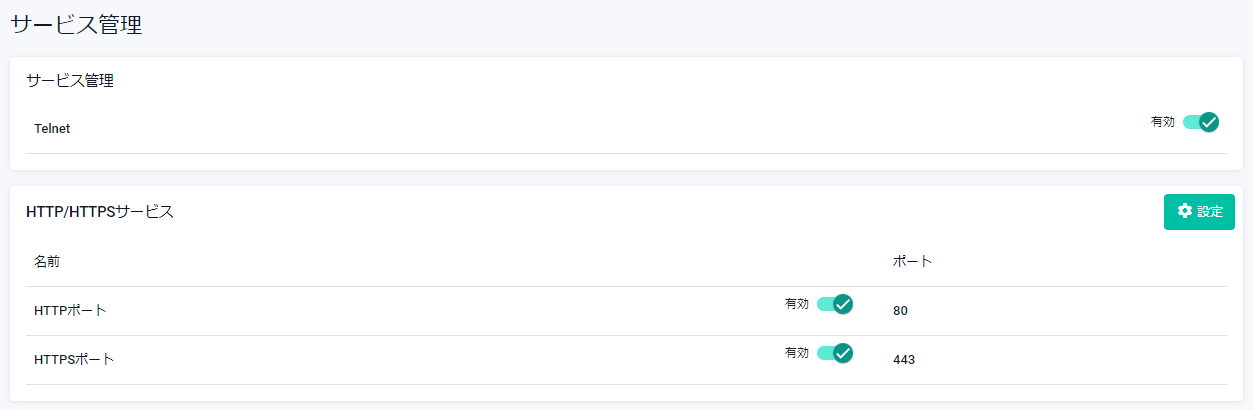Click the 有効 label in HTTPポート row
Image resolution: width=1253 pixels, height=410 pixels.
pyautogui.click(x=797, y=304)
